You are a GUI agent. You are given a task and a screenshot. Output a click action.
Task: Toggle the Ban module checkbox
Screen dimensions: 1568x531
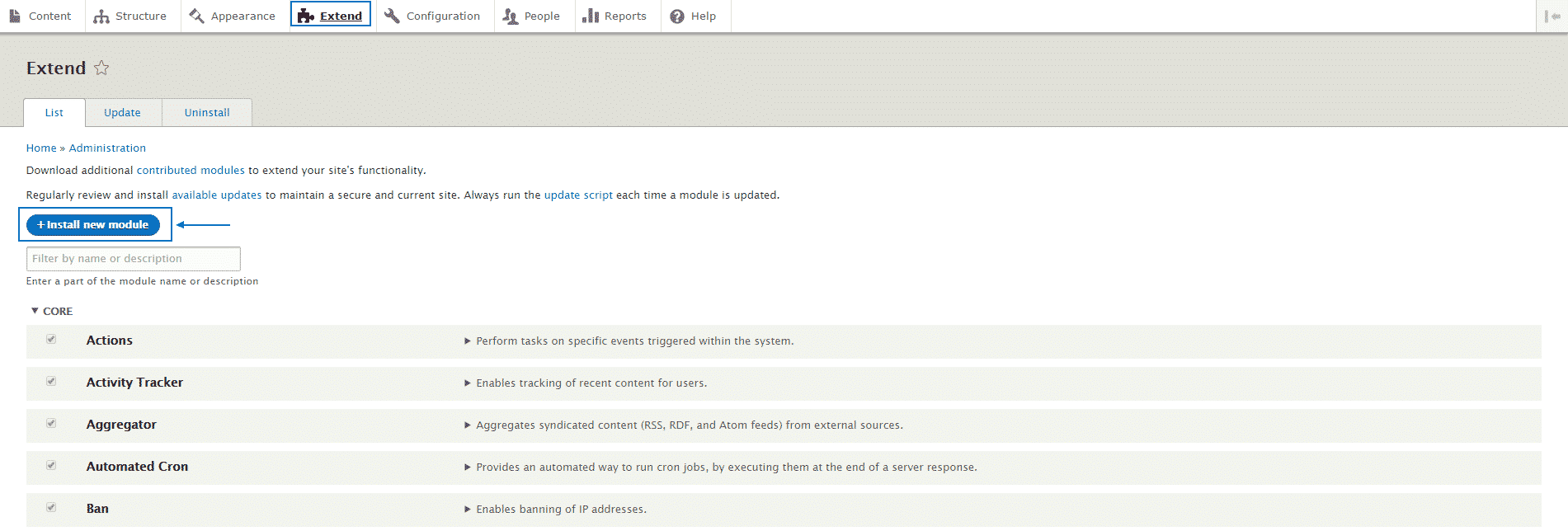pyautogui.click(x=51, y=508)
